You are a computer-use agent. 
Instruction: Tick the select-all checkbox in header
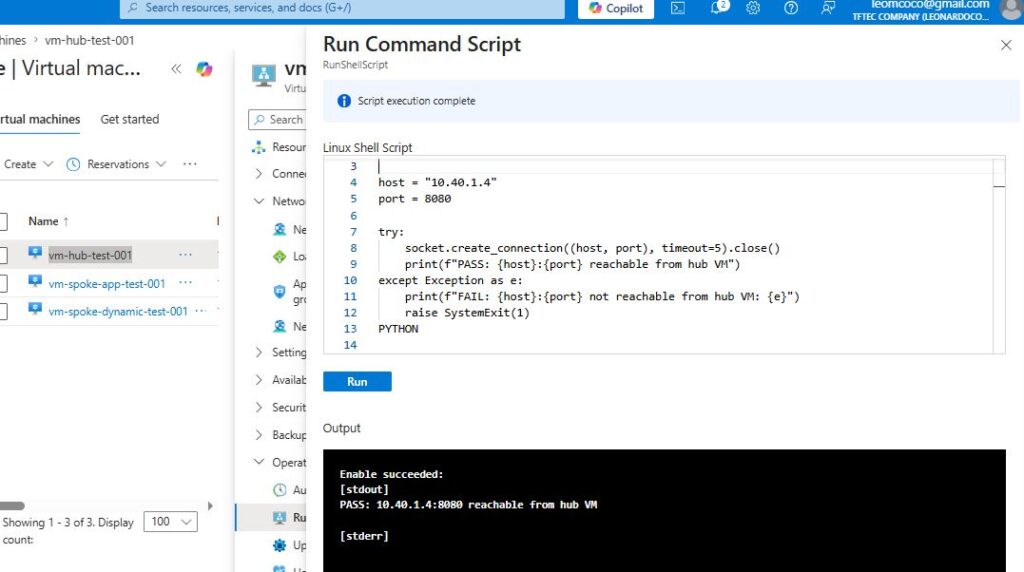click(x=3, y=222)
